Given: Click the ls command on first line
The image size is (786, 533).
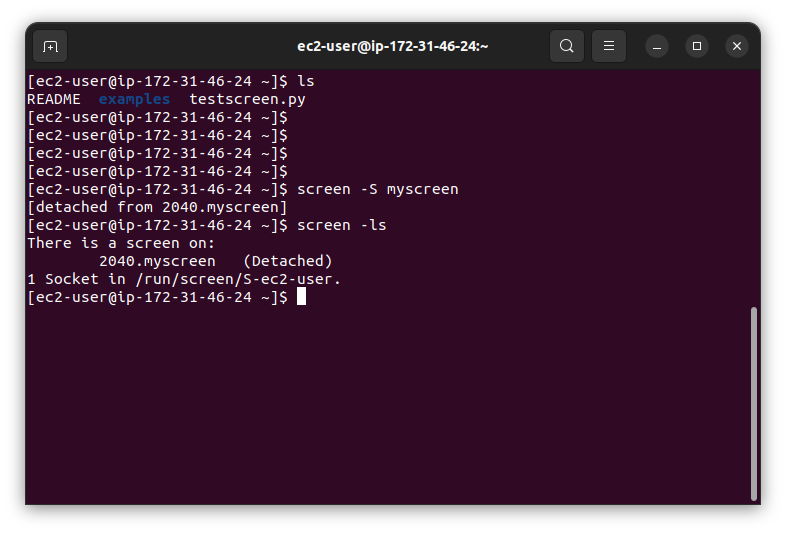Looking at the screenshot, I should click(306, 81).
